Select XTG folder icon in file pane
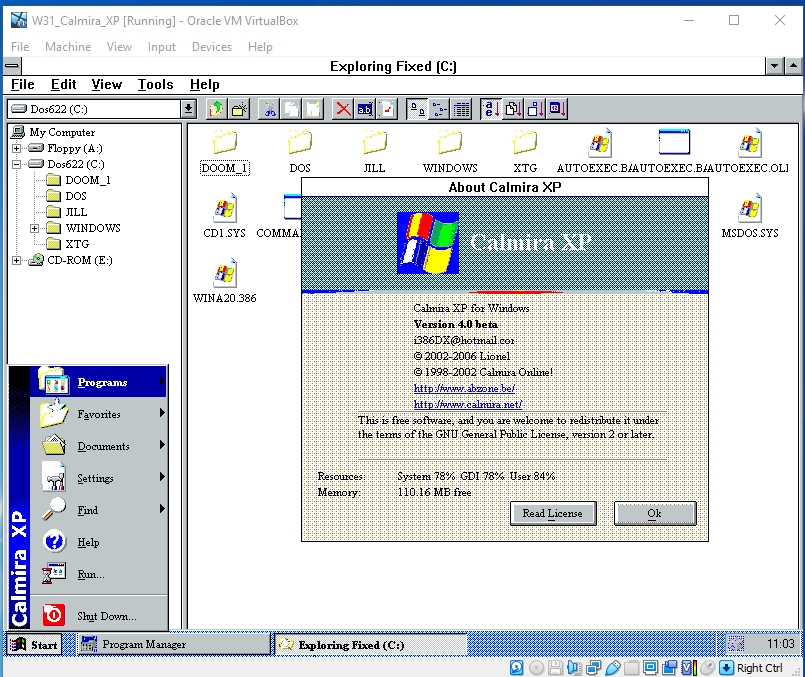Image resolution: width=805 pixels, height=677 pixels. 525,151
